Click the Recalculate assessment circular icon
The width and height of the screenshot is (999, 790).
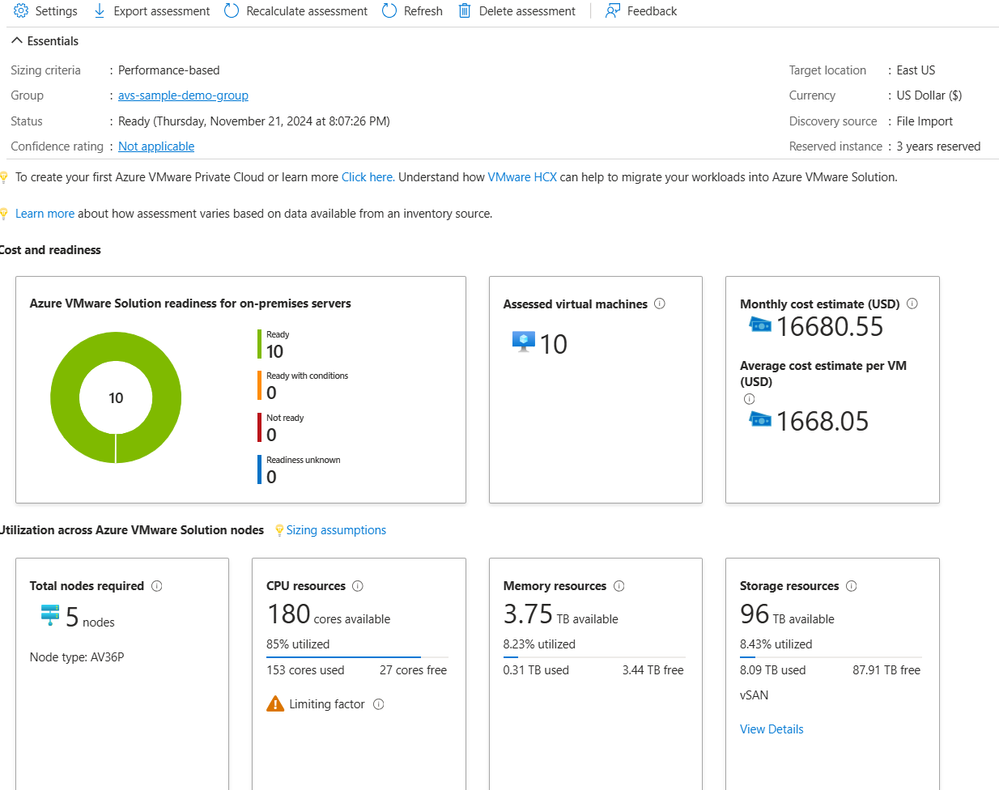coord(231,11)
